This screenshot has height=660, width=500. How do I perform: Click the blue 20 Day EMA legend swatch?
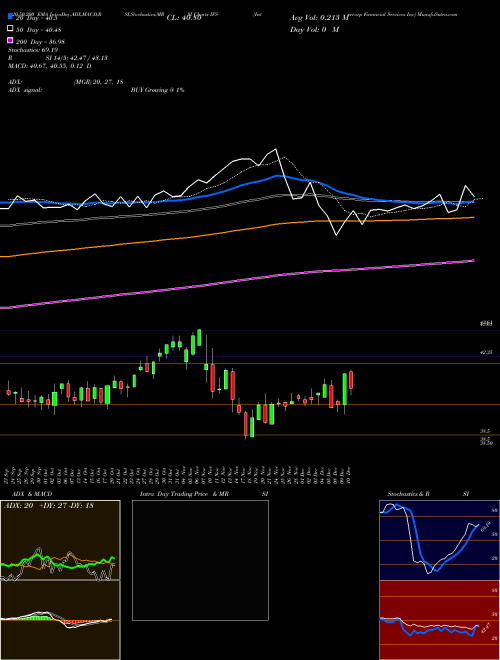[x=11, y=17]
